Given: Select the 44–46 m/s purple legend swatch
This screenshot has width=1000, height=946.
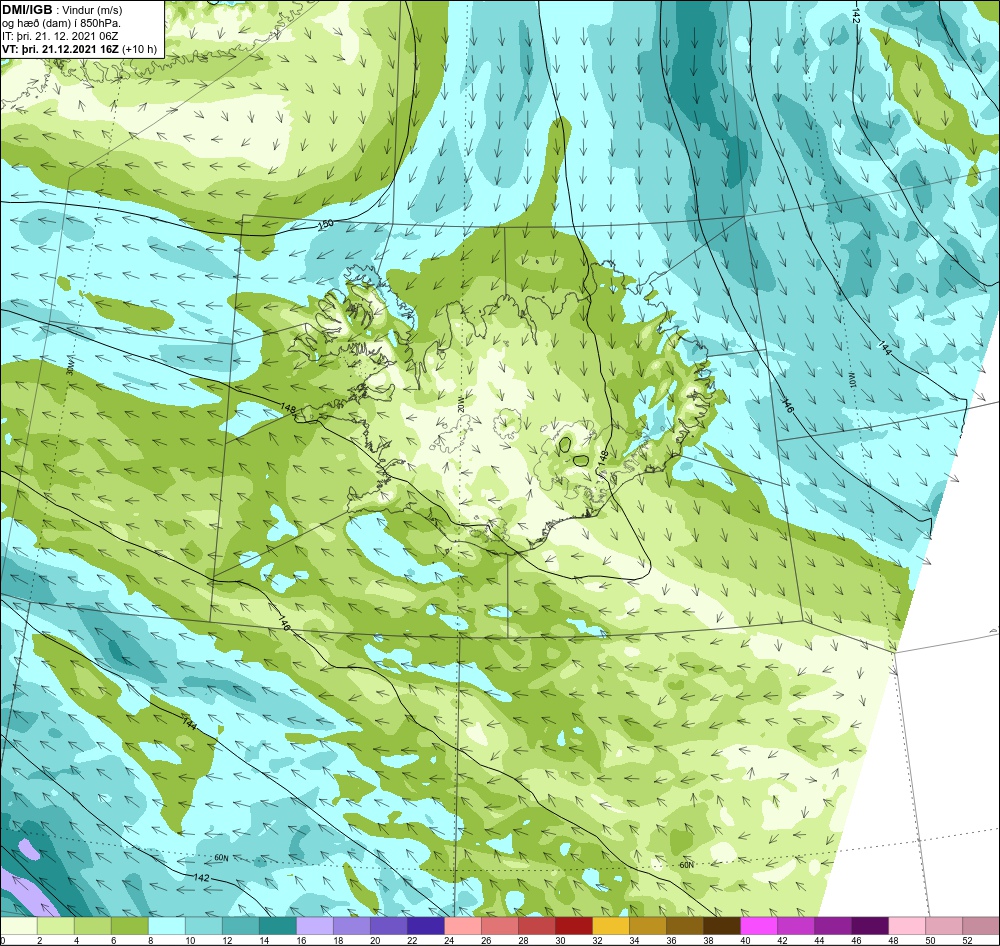Looking at the screenshot, I should click(833, 926).
